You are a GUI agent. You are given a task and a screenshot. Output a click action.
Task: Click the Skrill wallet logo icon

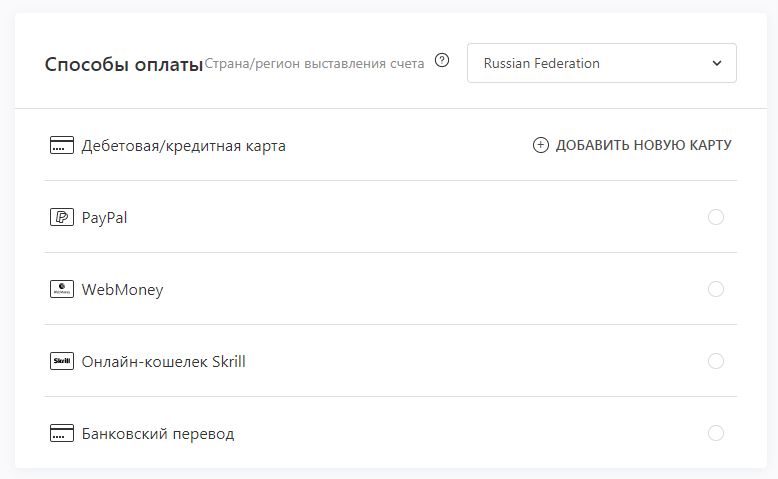62,361
